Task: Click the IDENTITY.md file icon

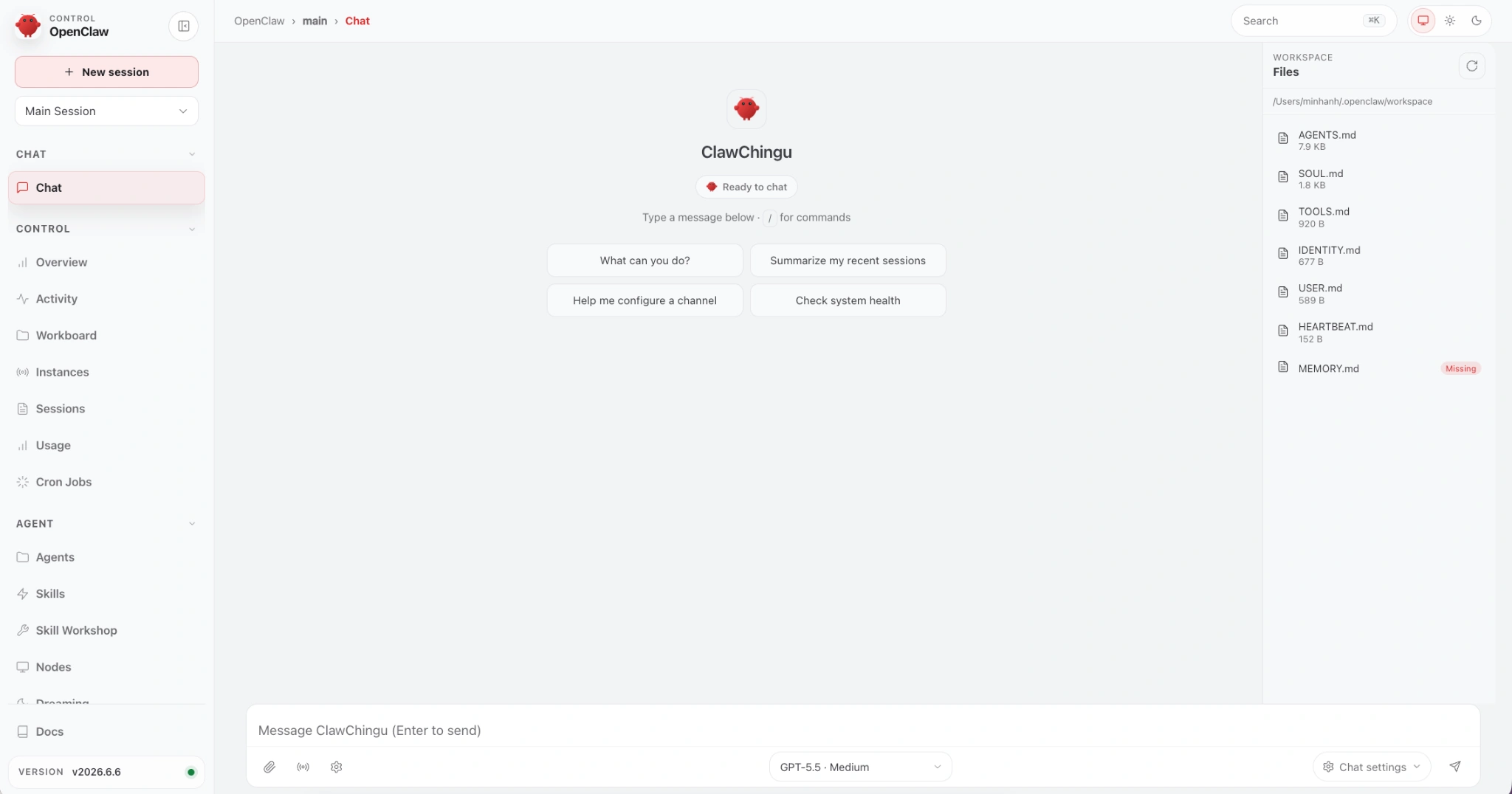Action: coord(1283,253)
